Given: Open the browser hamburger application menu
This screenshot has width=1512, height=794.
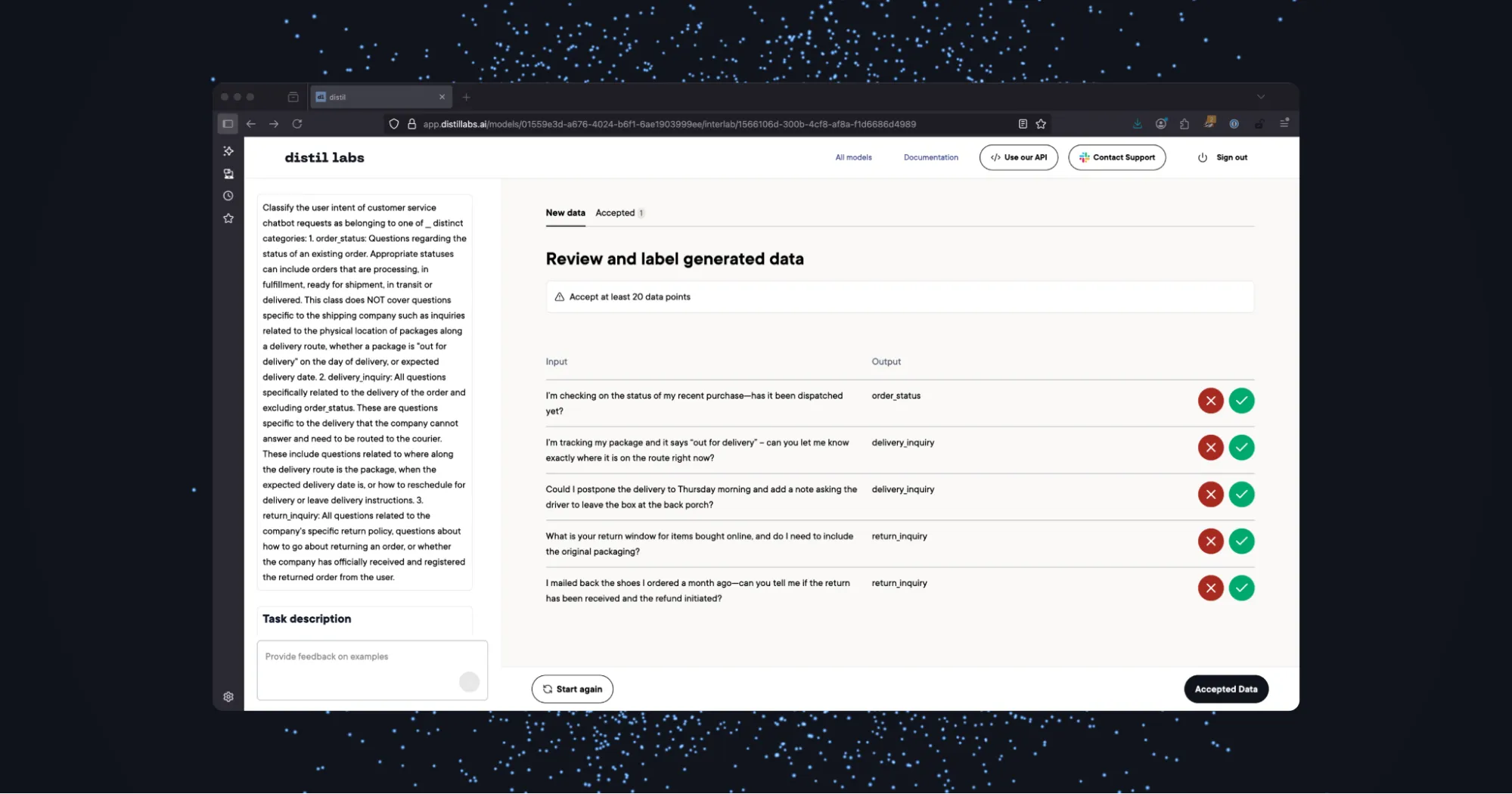Looking at the screenshot, I should point(1284,123).
